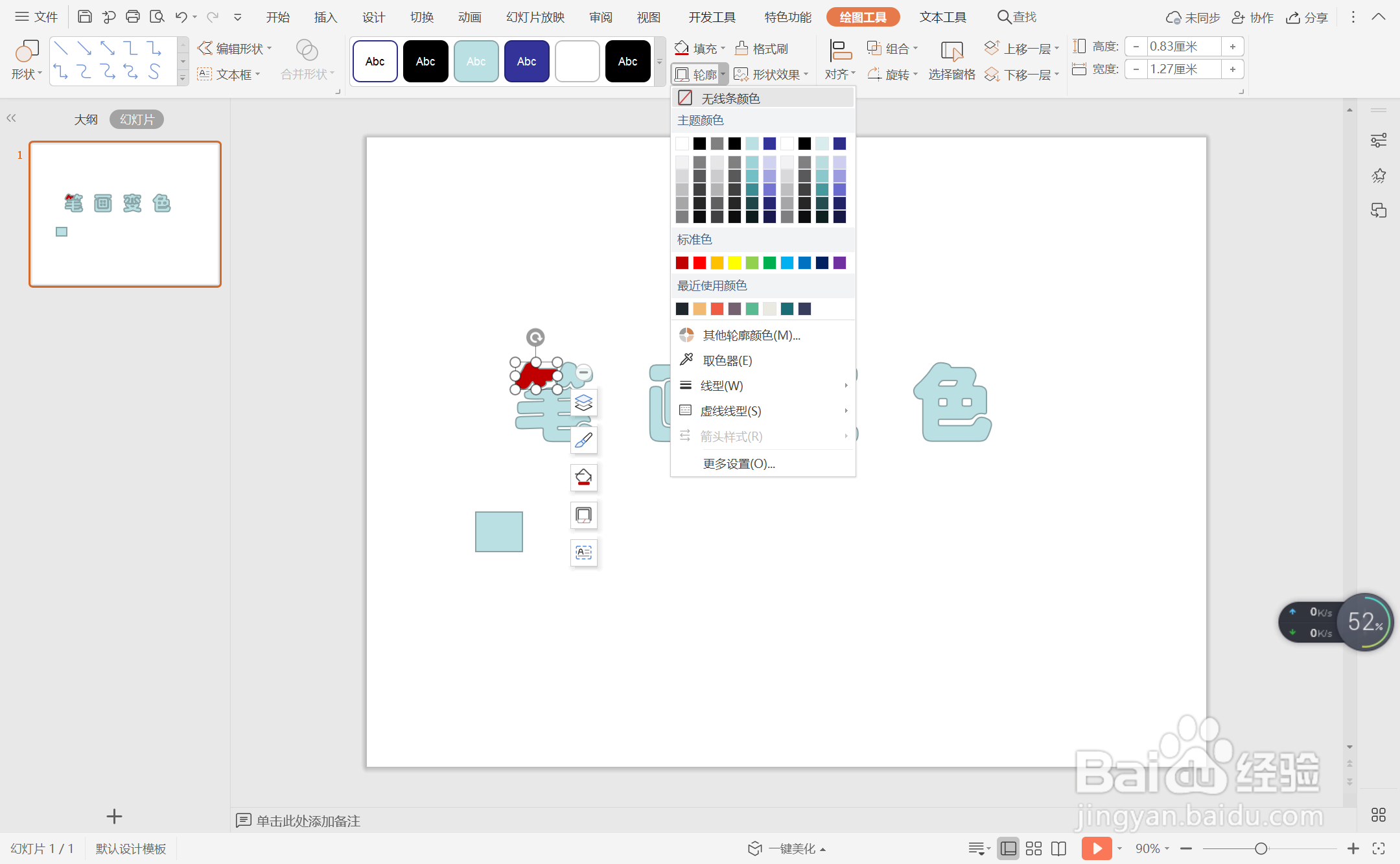Image resolution: width=1400 pixels, height=864 pixels.
Task: Click the floating brush style icon
Action: pos(583,440)
